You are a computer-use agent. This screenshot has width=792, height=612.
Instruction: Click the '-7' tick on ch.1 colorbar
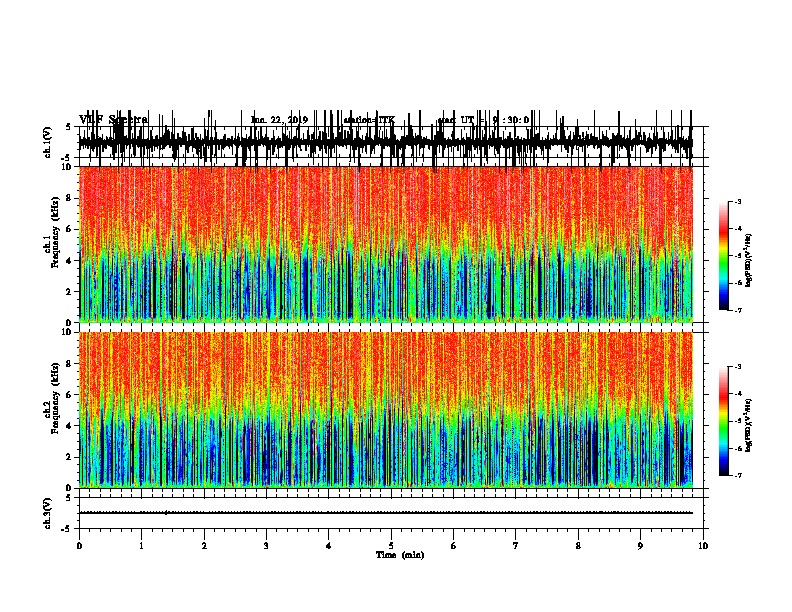click(738, 310)
